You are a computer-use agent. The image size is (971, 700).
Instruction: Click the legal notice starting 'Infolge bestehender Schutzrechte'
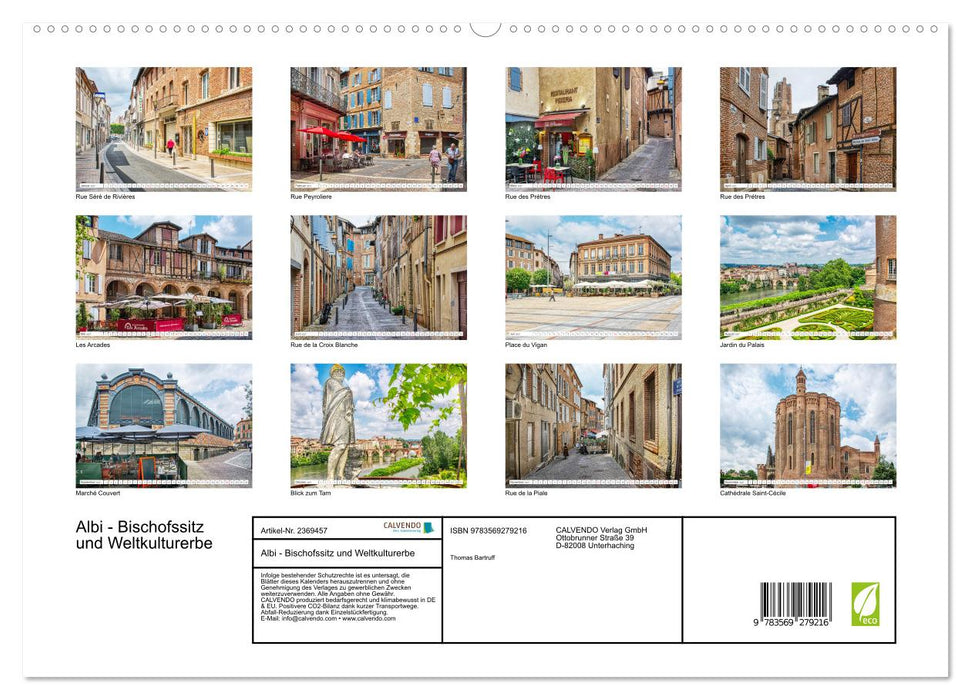tap(347, 597)
